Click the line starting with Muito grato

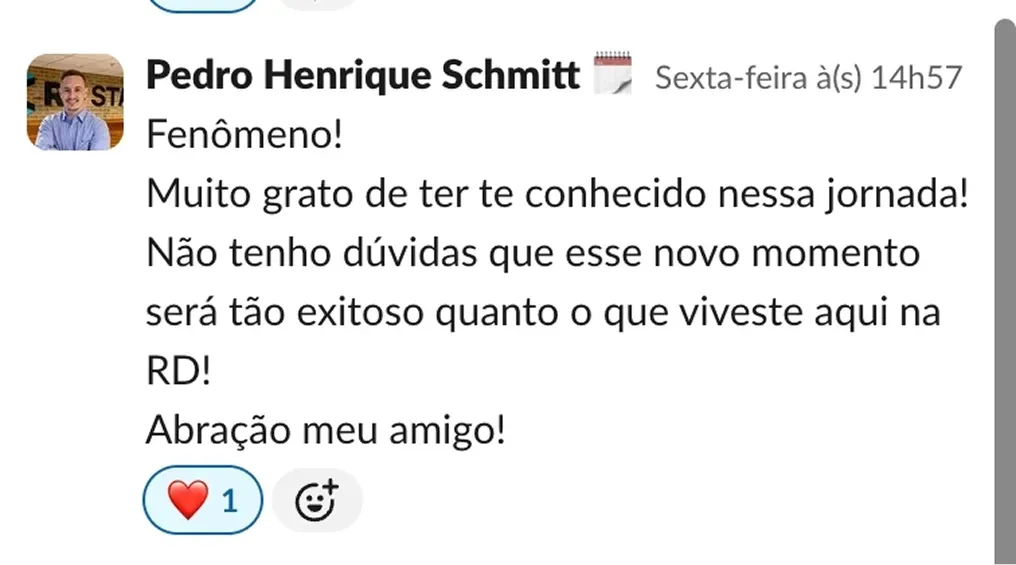(558, 193)
